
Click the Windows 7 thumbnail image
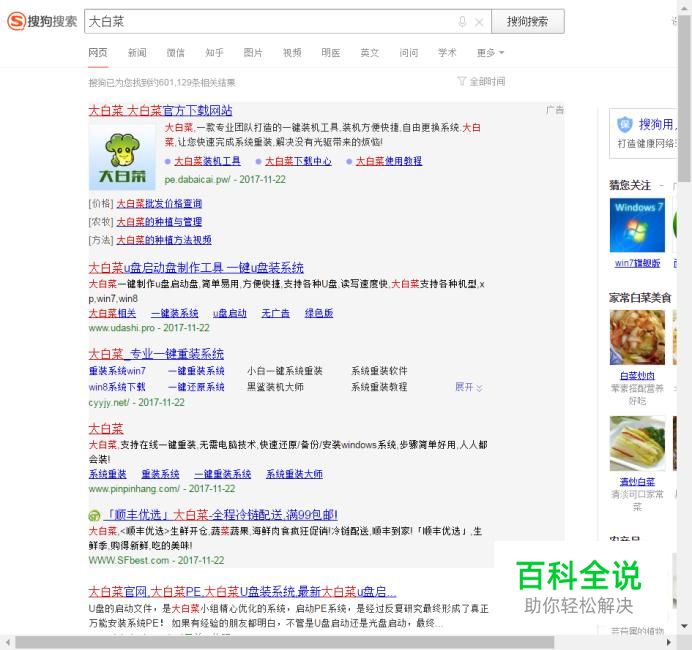click(x=637, y=225)
